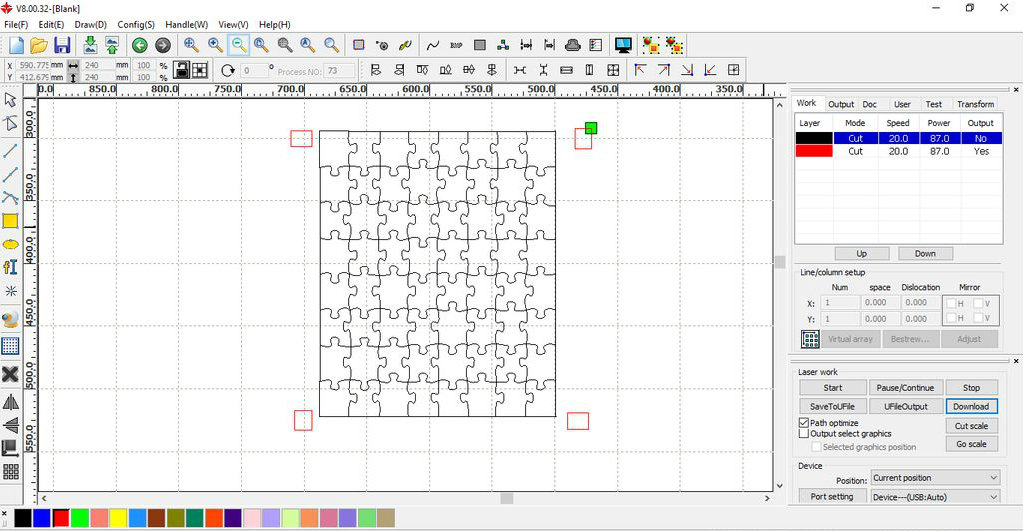Pick the green color swatch in palette
The width and height of the screenshot is (1023, 531).
click(x=80, y=519)
